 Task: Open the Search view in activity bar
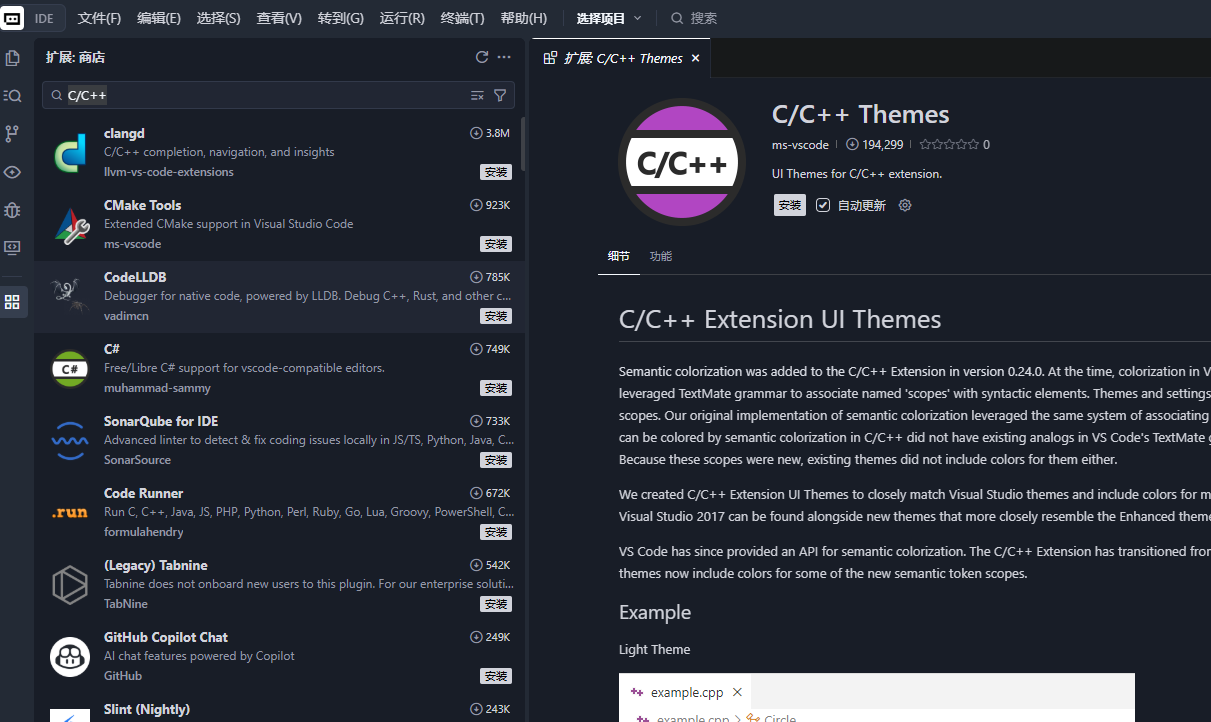pyautogui.click(x=13, y=96)
